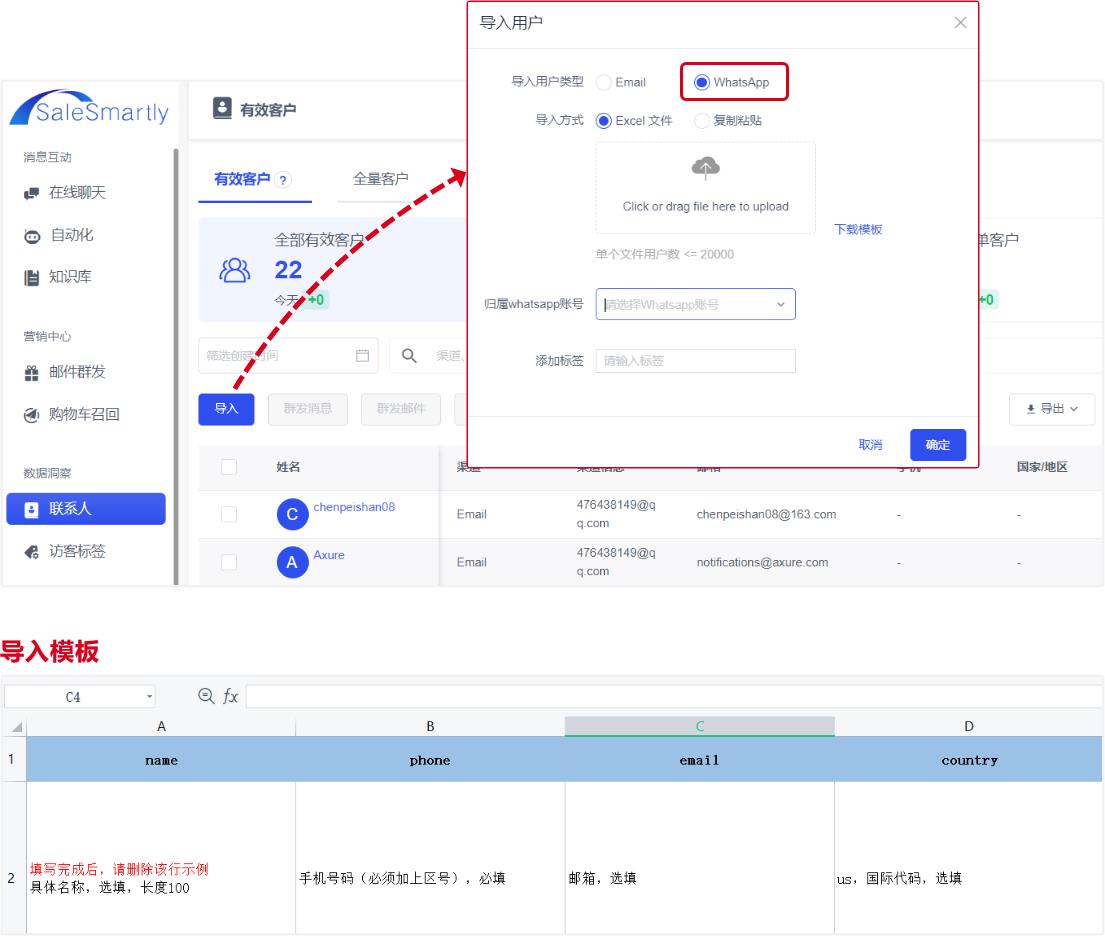Click the 邮件群发 sidebar icon
1105x936 pixels.
(x=32, y=373)
